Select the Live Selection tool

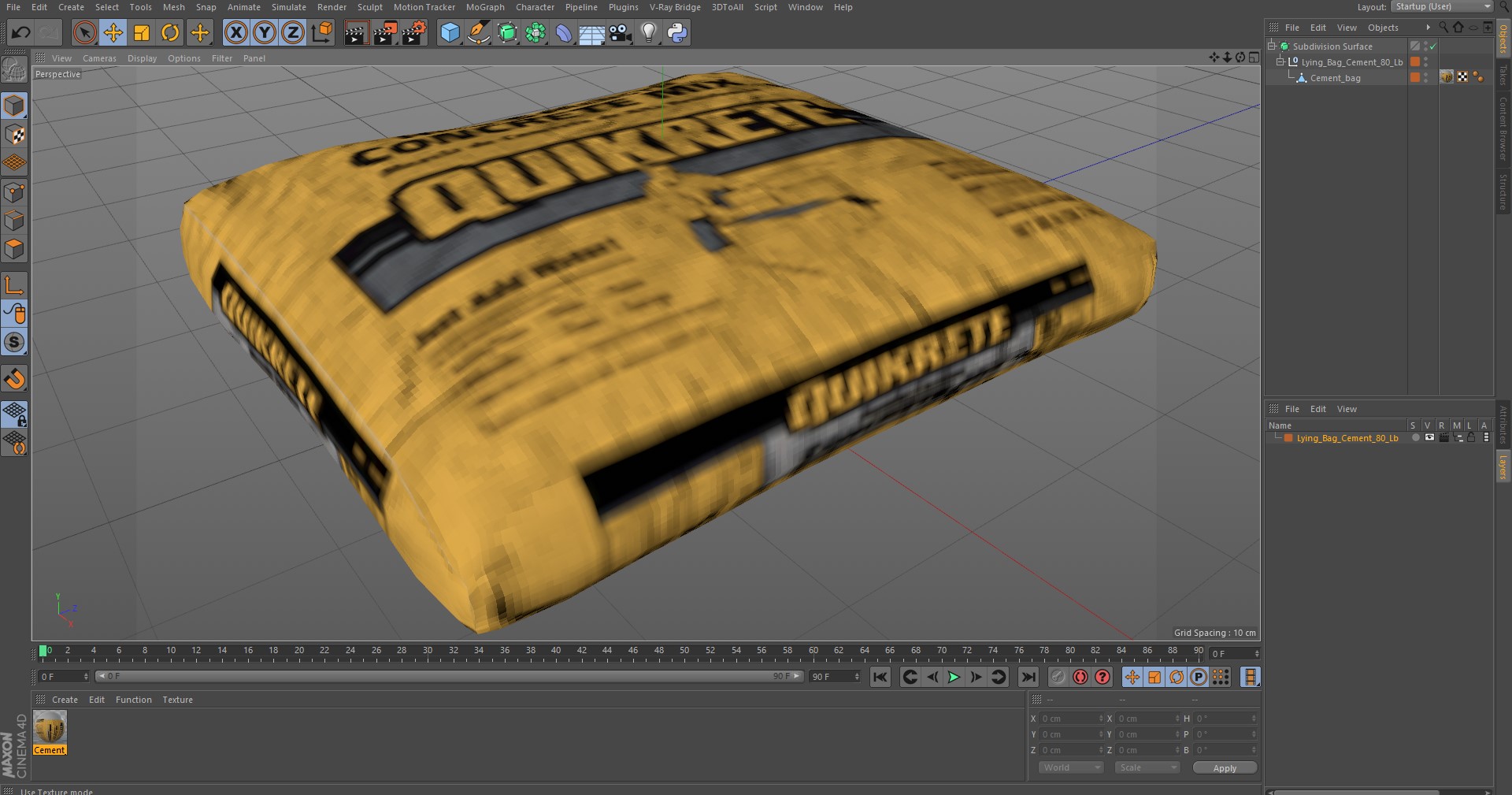(x=84, y=32)
